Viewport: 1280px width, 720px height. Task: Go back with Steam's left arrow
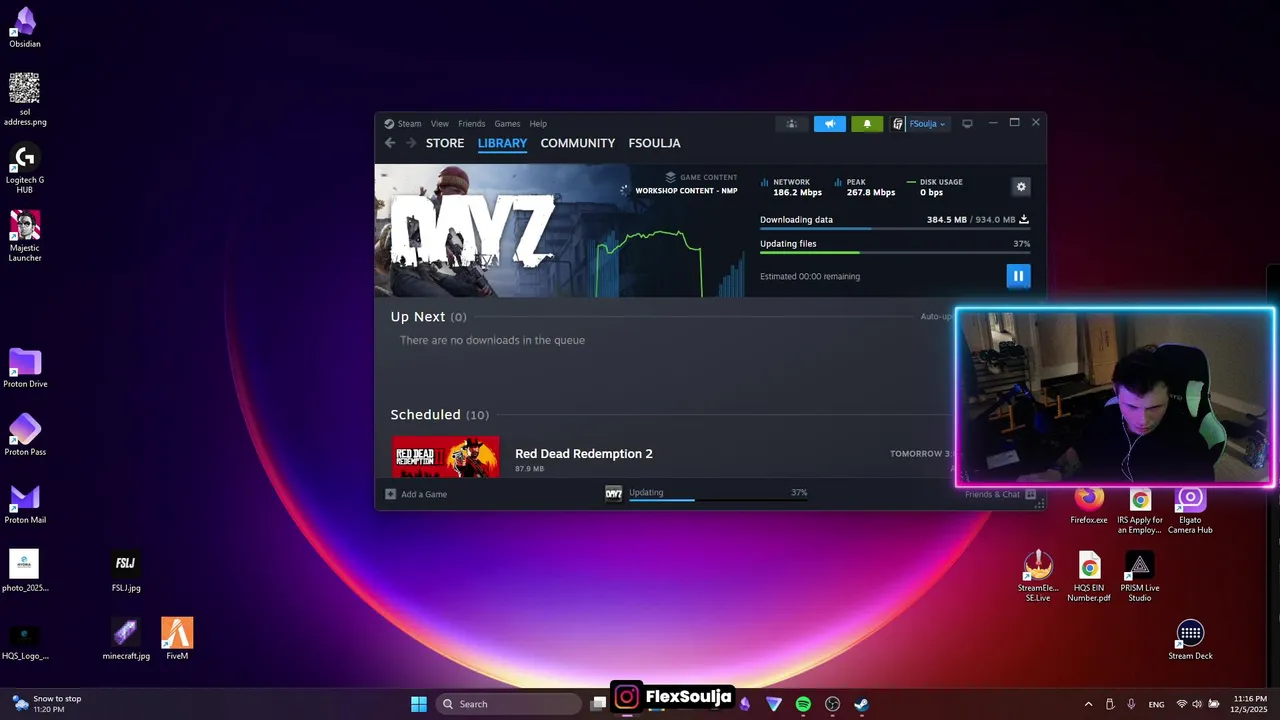[x=390, y=143]
